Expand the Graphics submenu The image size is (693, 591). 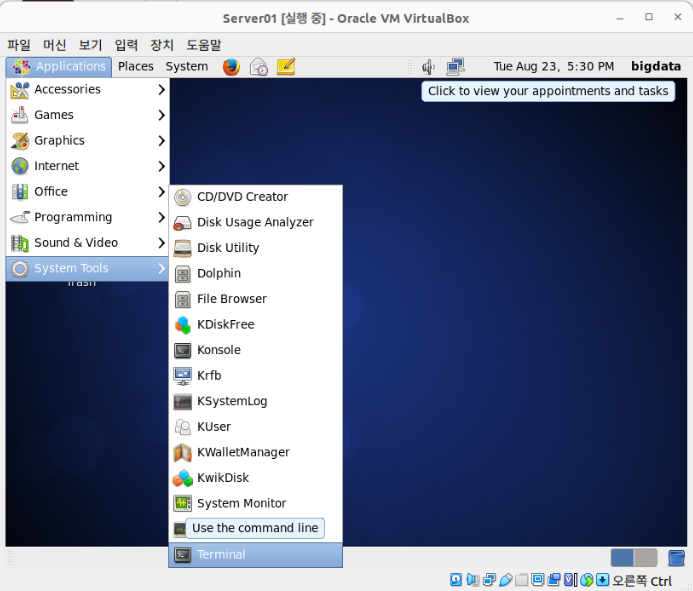click(88, 141)
